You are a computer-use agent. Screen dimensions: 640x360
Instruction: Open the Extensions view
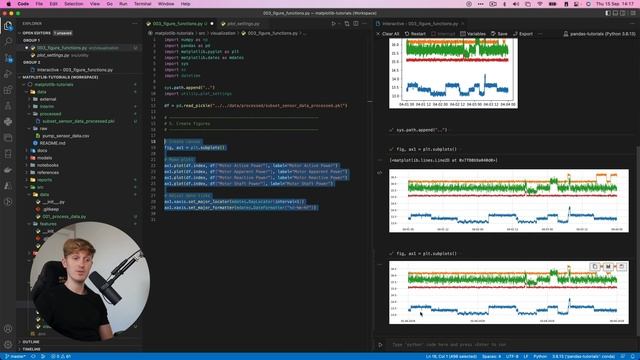pyautogui.click(x=8, y=90)
